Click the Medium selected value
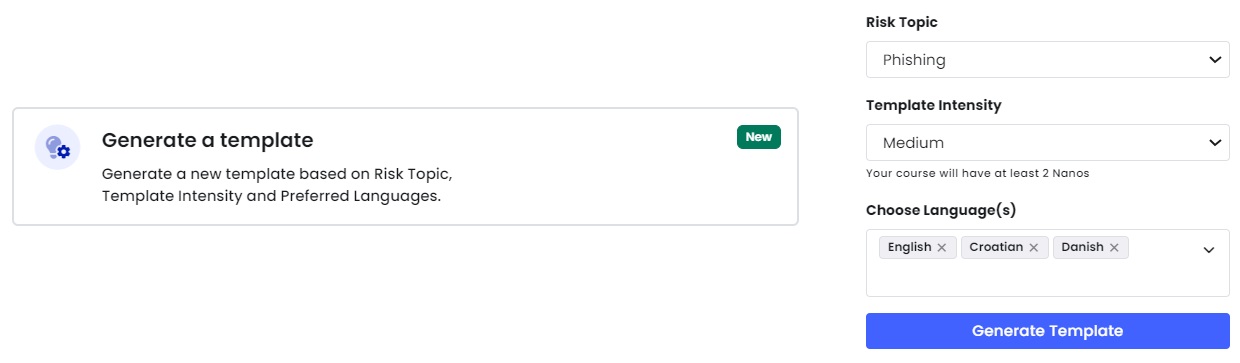The height and width of the screenshot is (363, 1240). pyautogui.click(x=913, y=143)
